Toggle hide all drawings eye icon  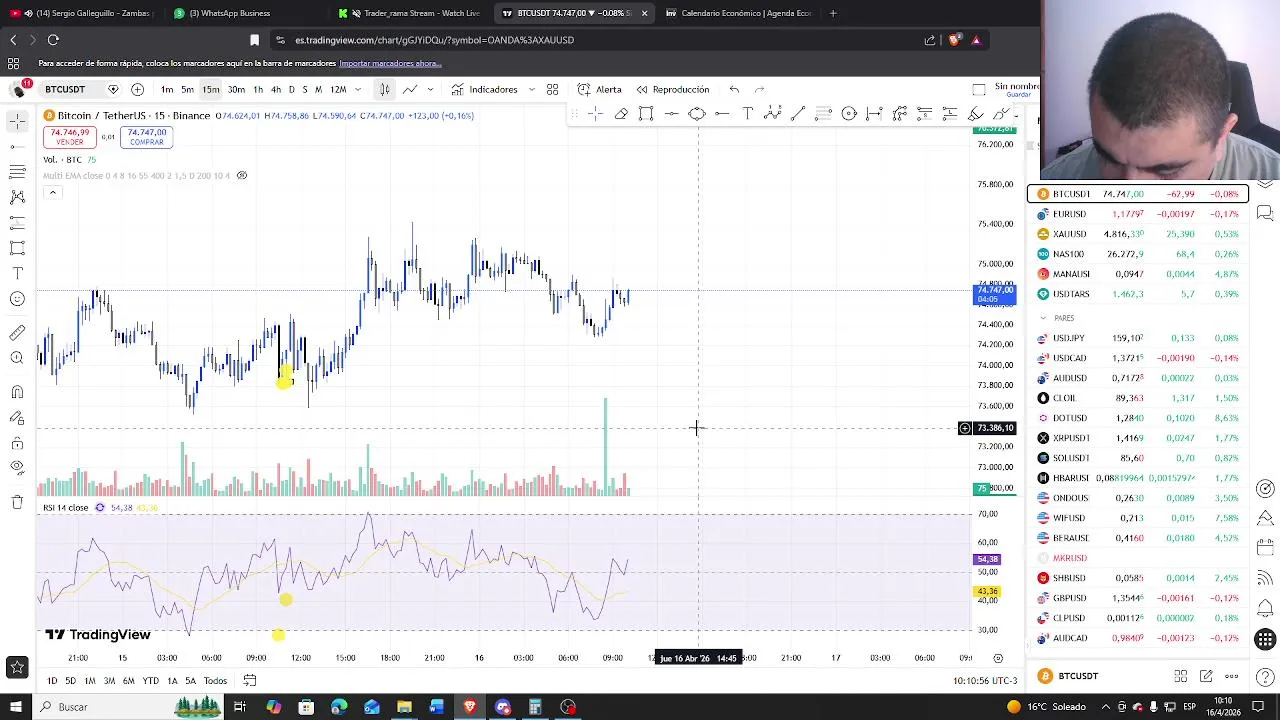click(17, 468)
